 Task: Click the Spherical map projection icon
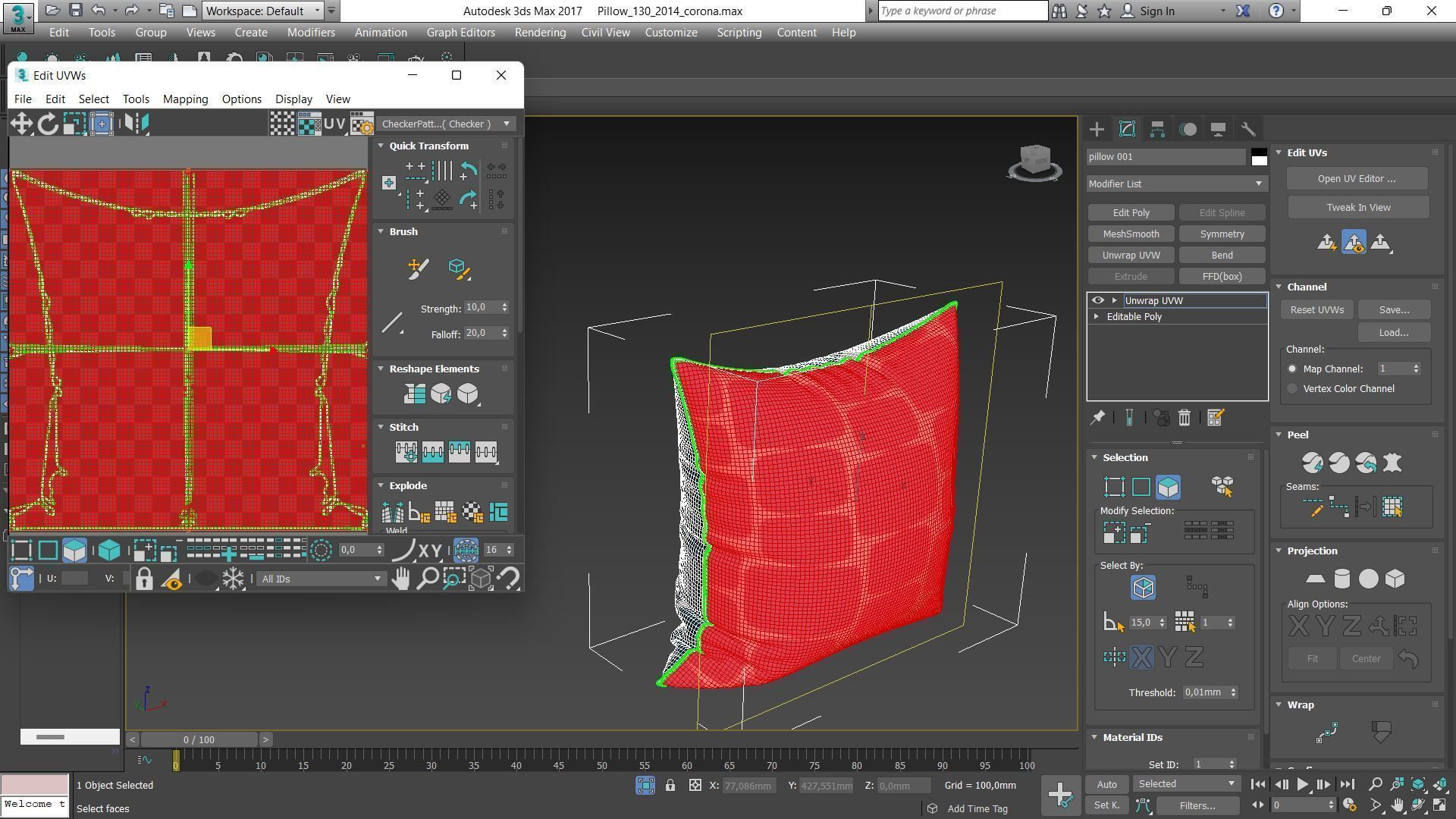coord(1368,579)
